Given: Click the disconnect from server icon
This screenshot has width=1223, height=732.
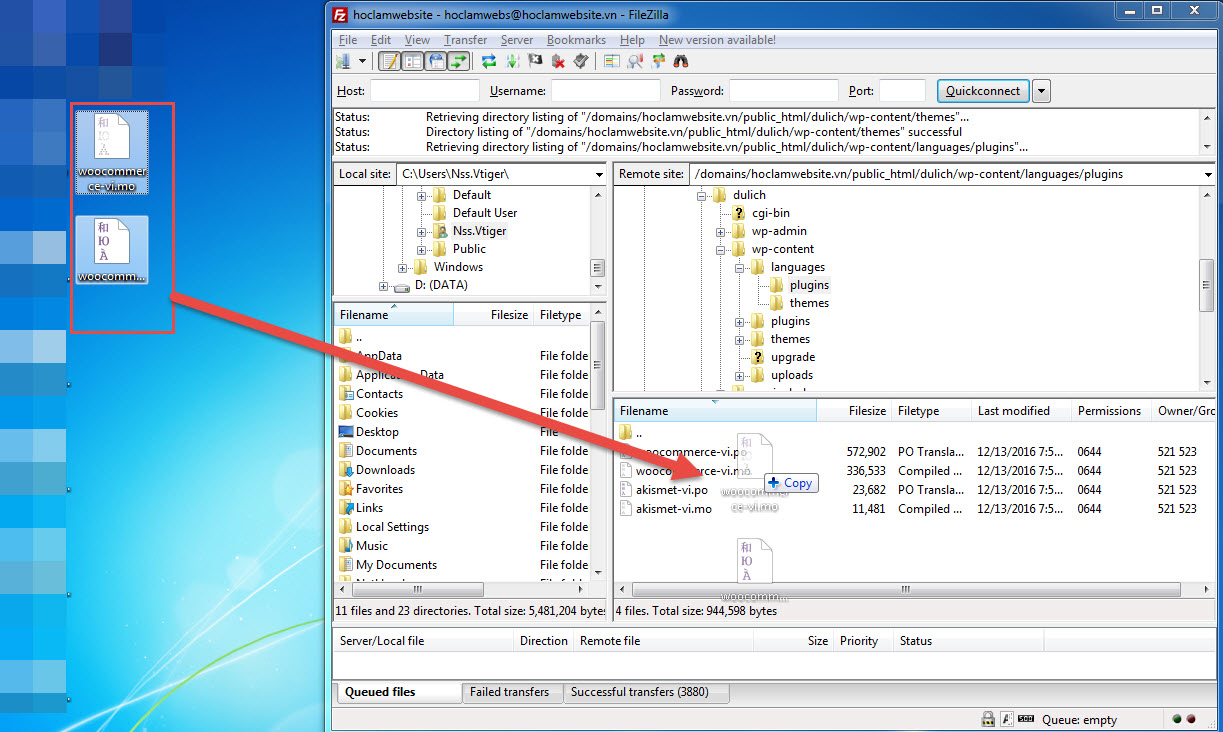Looking at the screenshot, I should coord(558,62).
